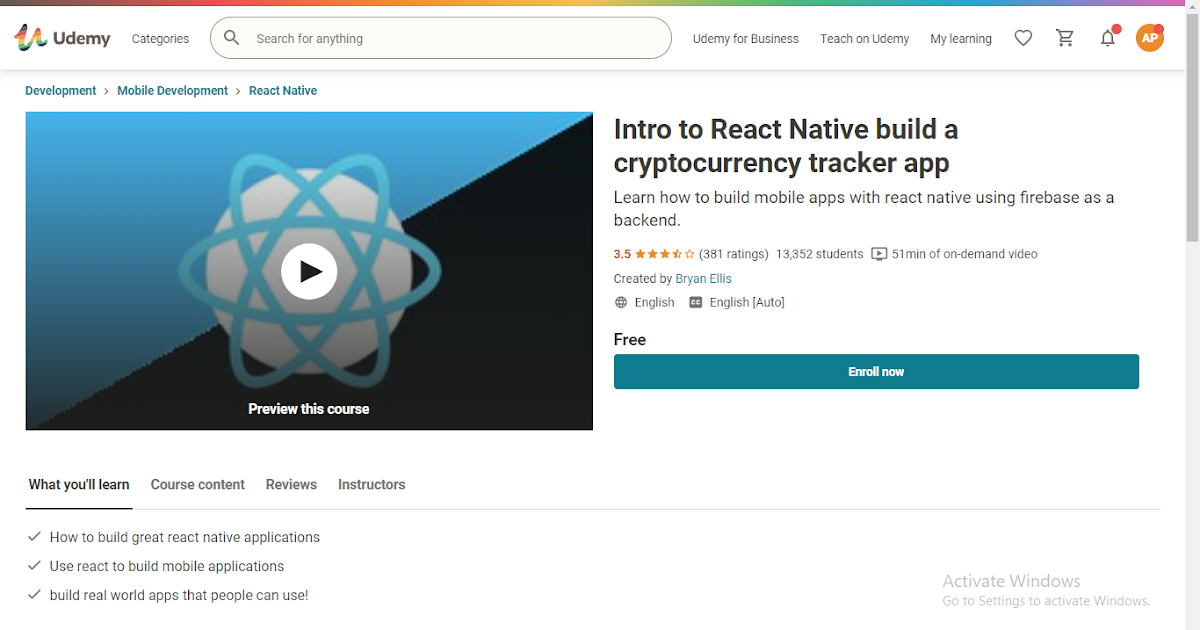Viewport: 1200px width, 630px height.
Task: Navigate to Mobile Development breadcrumb
Action: pos(173,90)
